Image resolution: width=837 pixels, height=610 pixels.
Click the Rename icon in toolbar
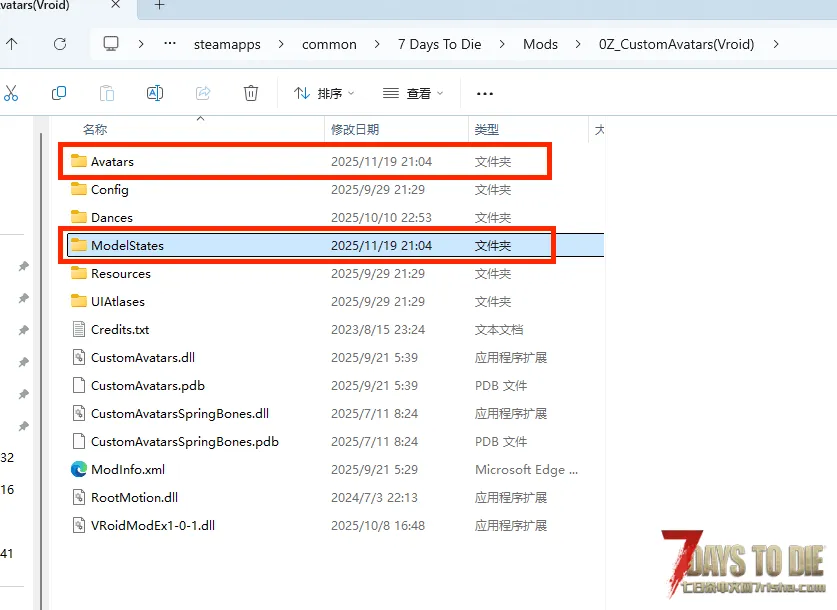[155, 93]
